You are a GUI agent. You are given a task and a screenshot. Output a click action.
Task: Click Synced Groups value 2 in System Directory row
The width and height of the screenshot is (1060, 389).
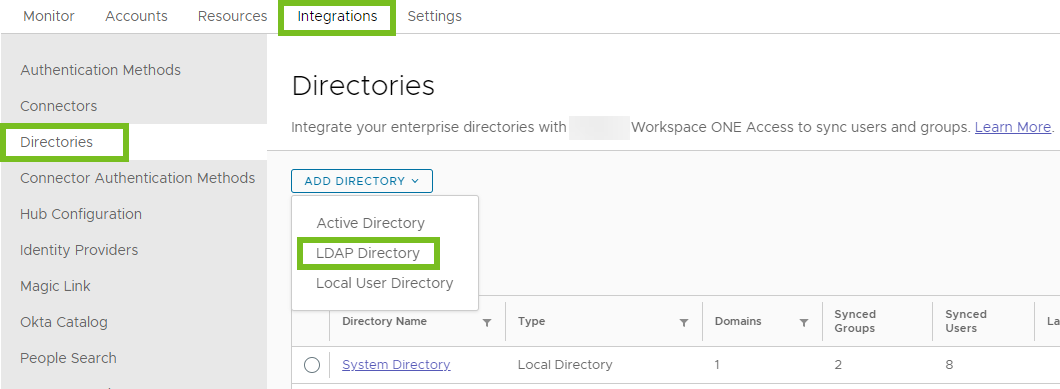(838, 365)
